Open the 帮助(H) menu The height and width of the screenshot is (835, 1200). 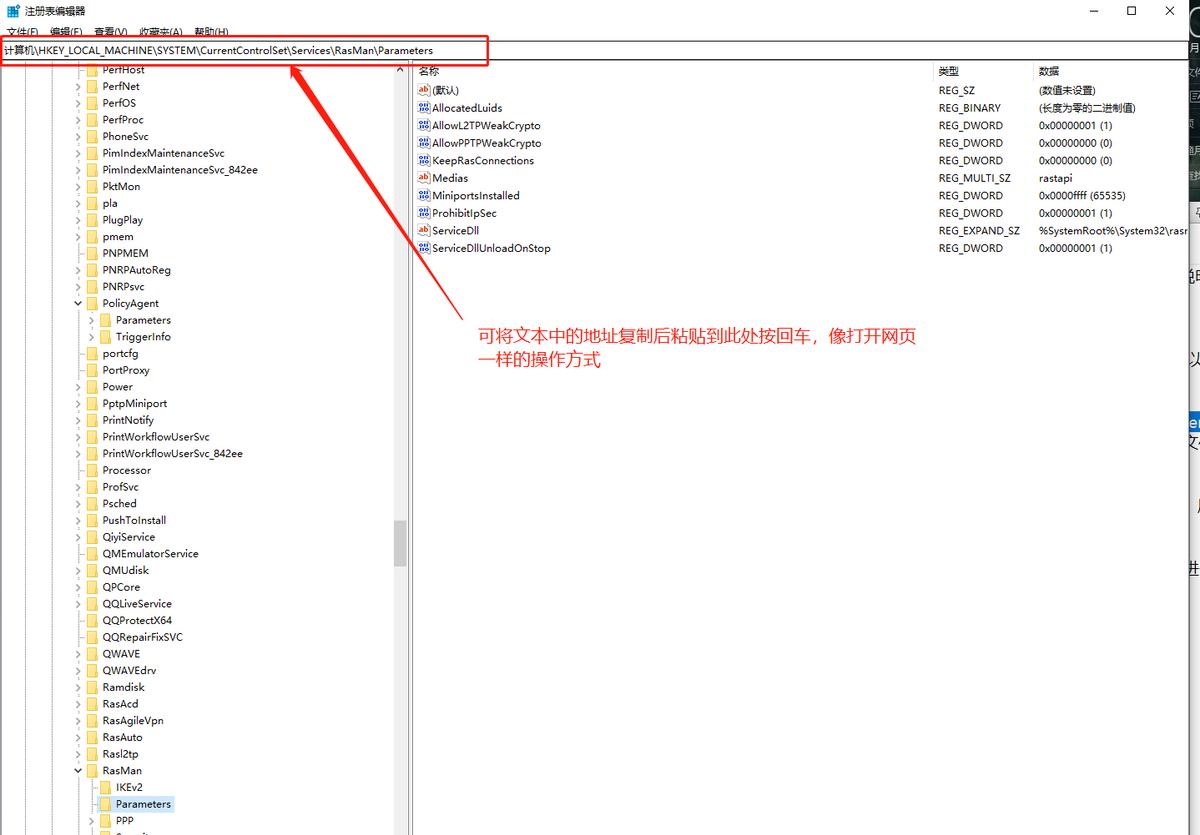211,33
